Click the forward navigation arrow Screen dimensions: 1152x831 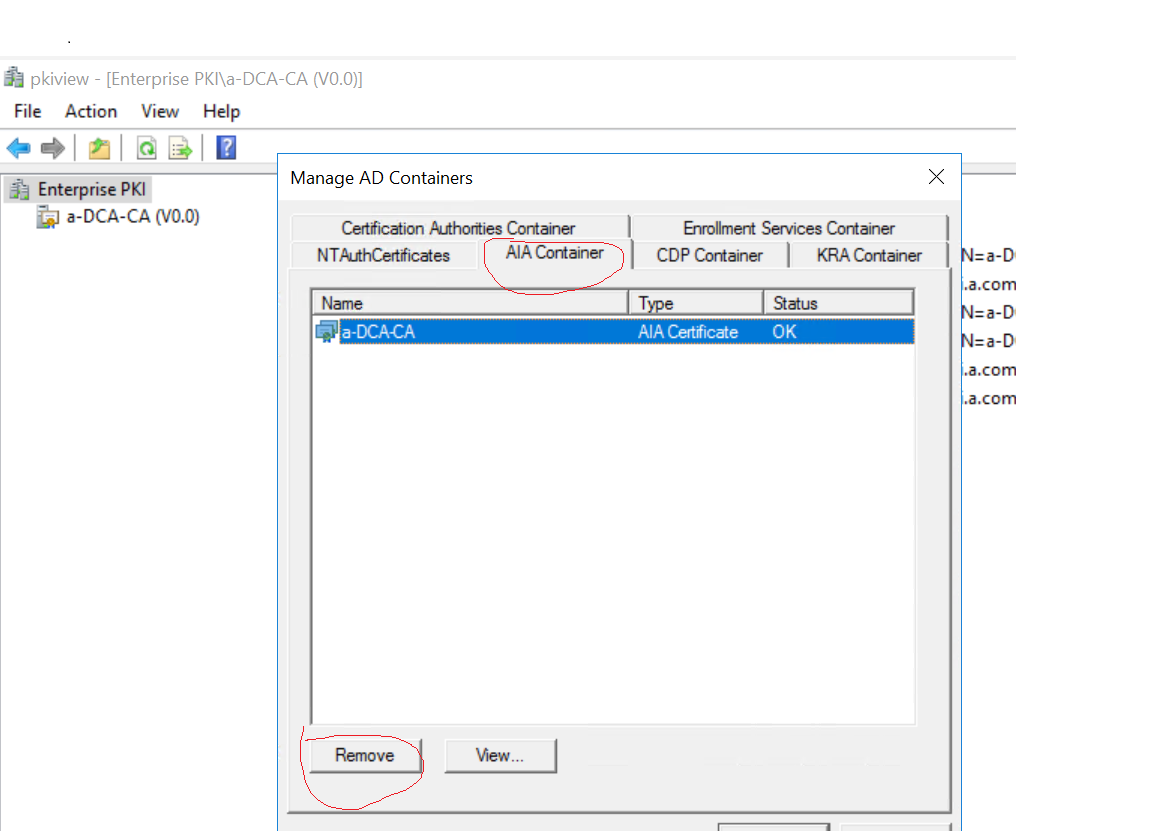pos(50,147)
